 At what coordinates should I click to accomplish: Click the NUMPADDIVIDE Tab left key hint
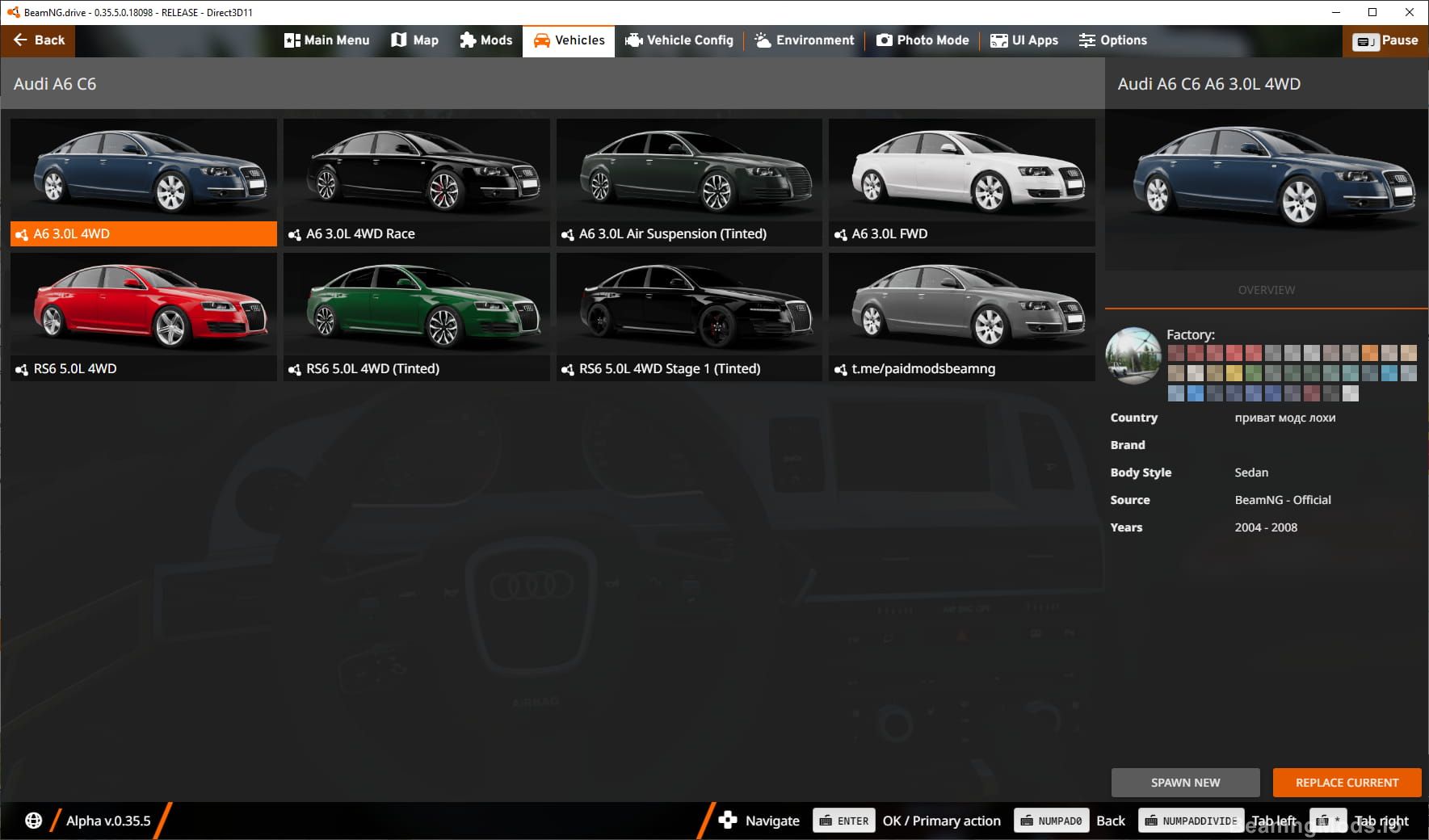click(1191, 821)
